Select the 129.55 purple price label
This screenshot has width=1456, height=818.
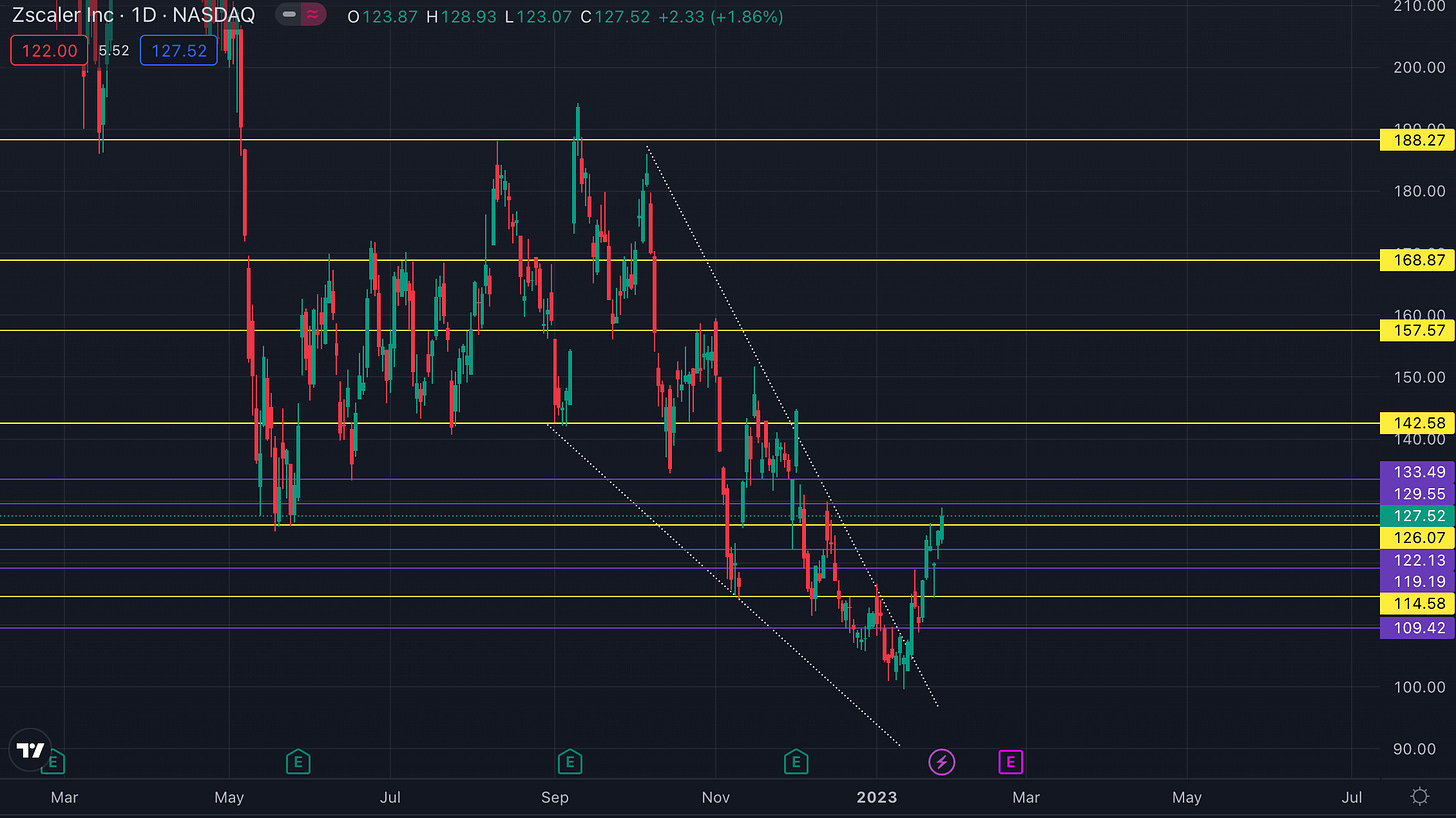1416,494
